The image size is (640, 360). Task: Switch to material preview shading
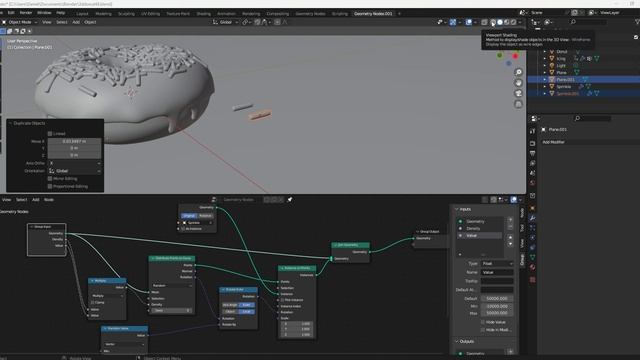tap(507, 22)
